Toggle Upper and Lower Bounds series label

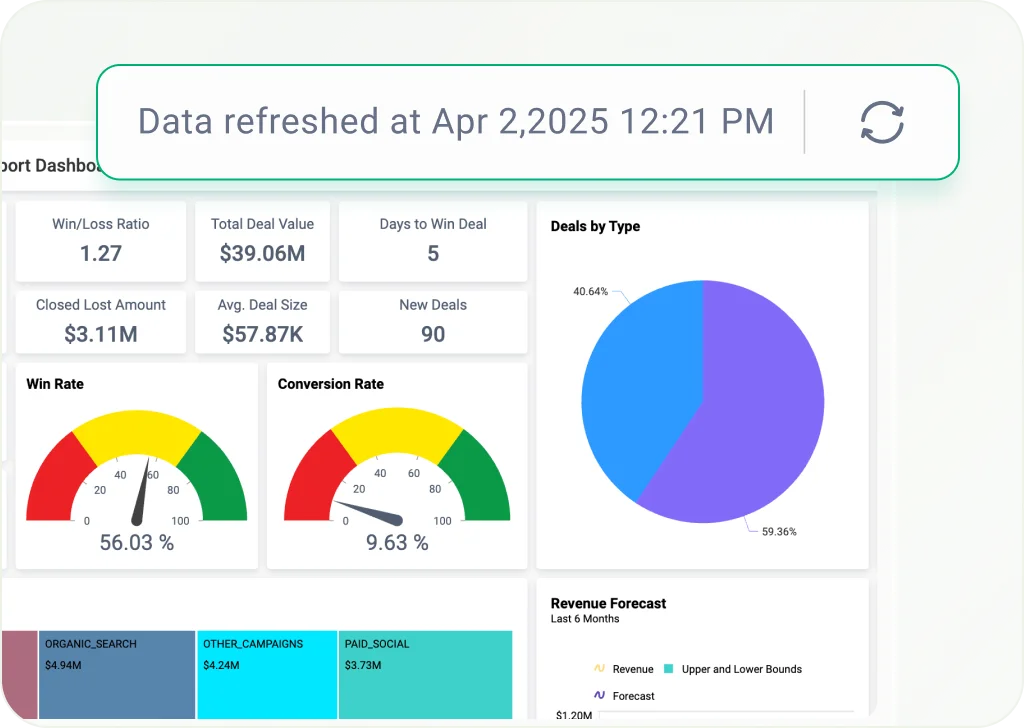click(x=741, y=669)
